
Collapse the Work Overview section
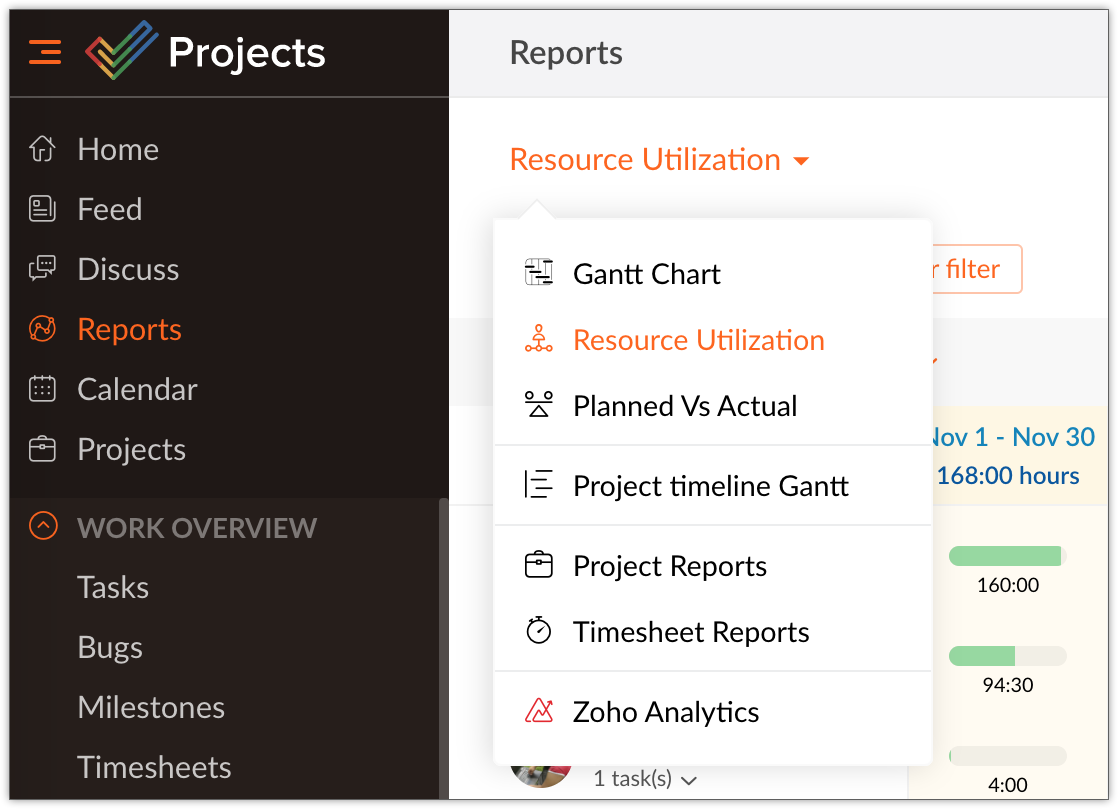pos(43,527)
